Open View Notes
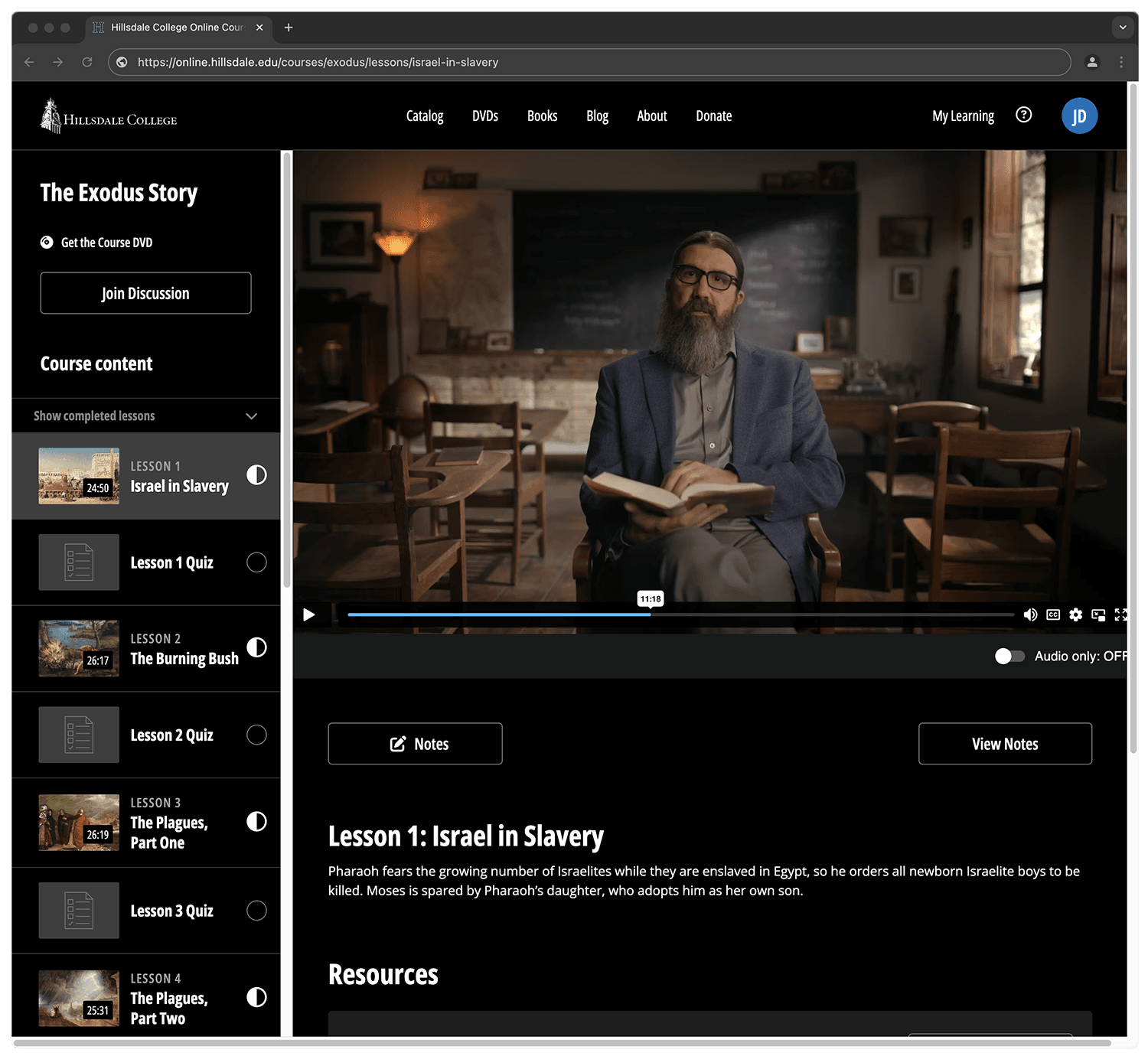 [x=1005, y=743]
